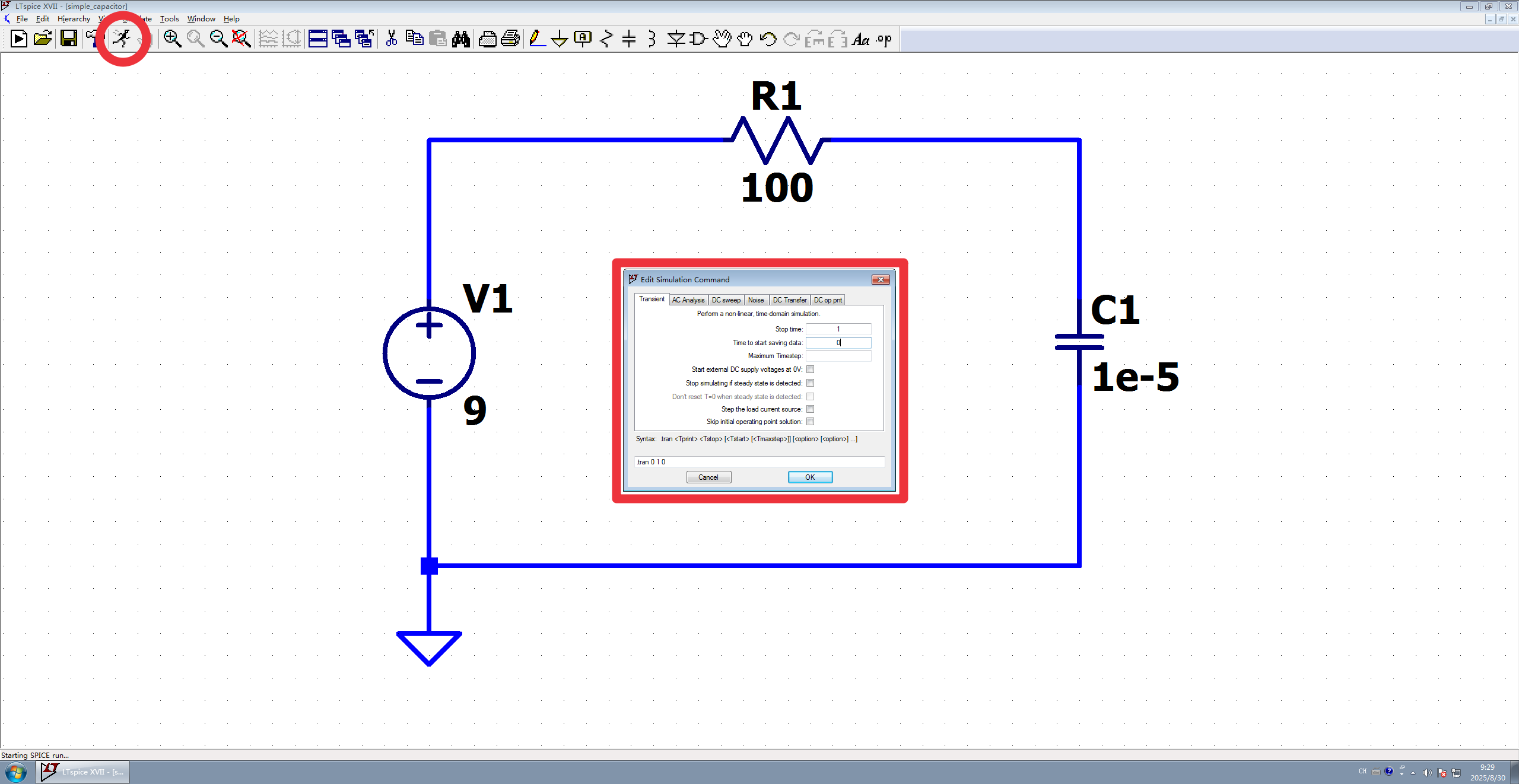
Task: Click the Run simulation icon
Action: (x=122, y=39)
